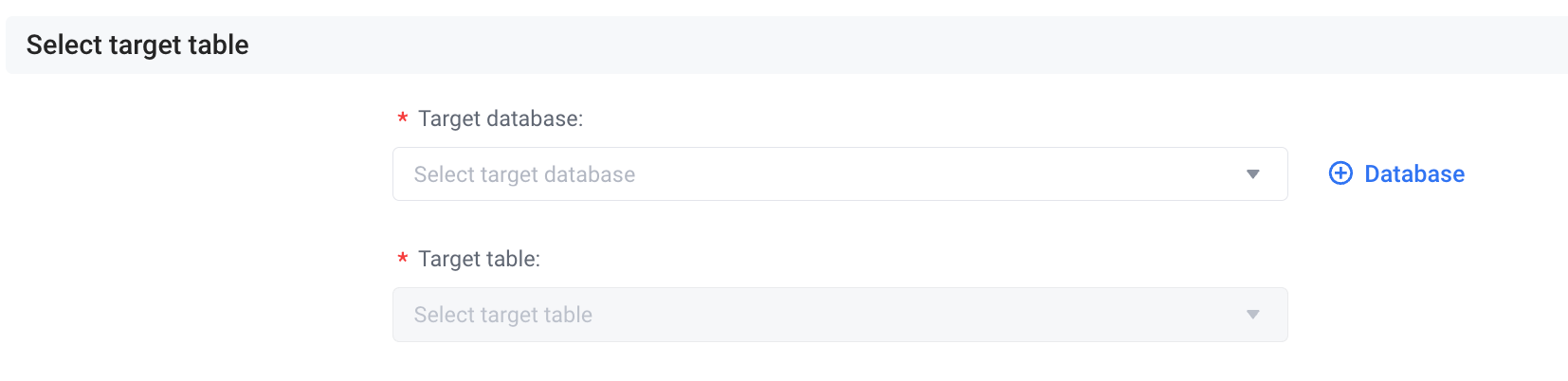
Task: Click the blue Database text
Action: tap(1414, 173)
